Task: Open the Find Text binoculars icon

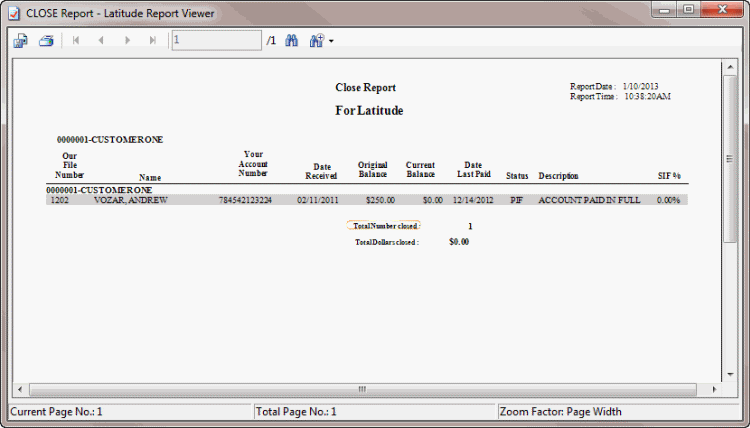Action: (x=293, y=41)
